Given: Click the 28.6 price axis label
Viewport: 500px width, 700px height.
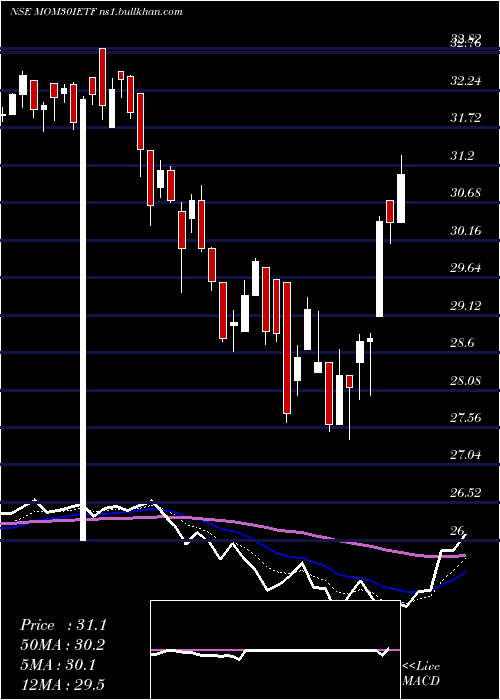Looking at the screenshot, I should point(462,343).
